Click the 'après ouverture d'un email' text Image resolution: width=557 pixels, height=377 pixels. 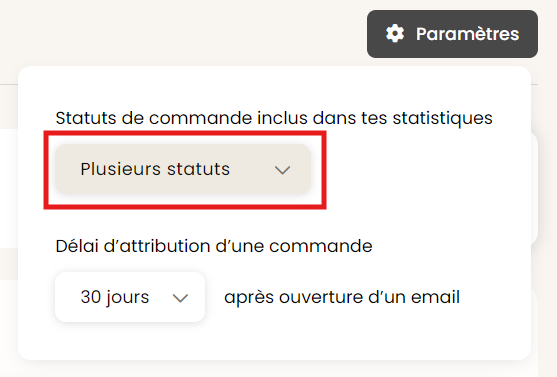point(342,297)
